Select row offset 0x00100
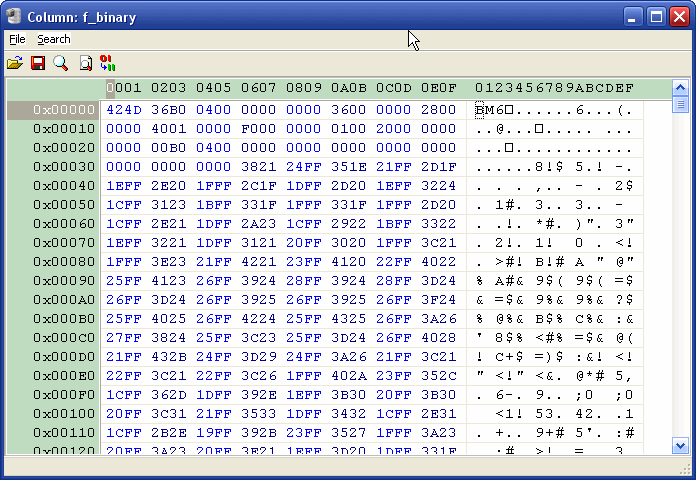 (x=64, y=414)
